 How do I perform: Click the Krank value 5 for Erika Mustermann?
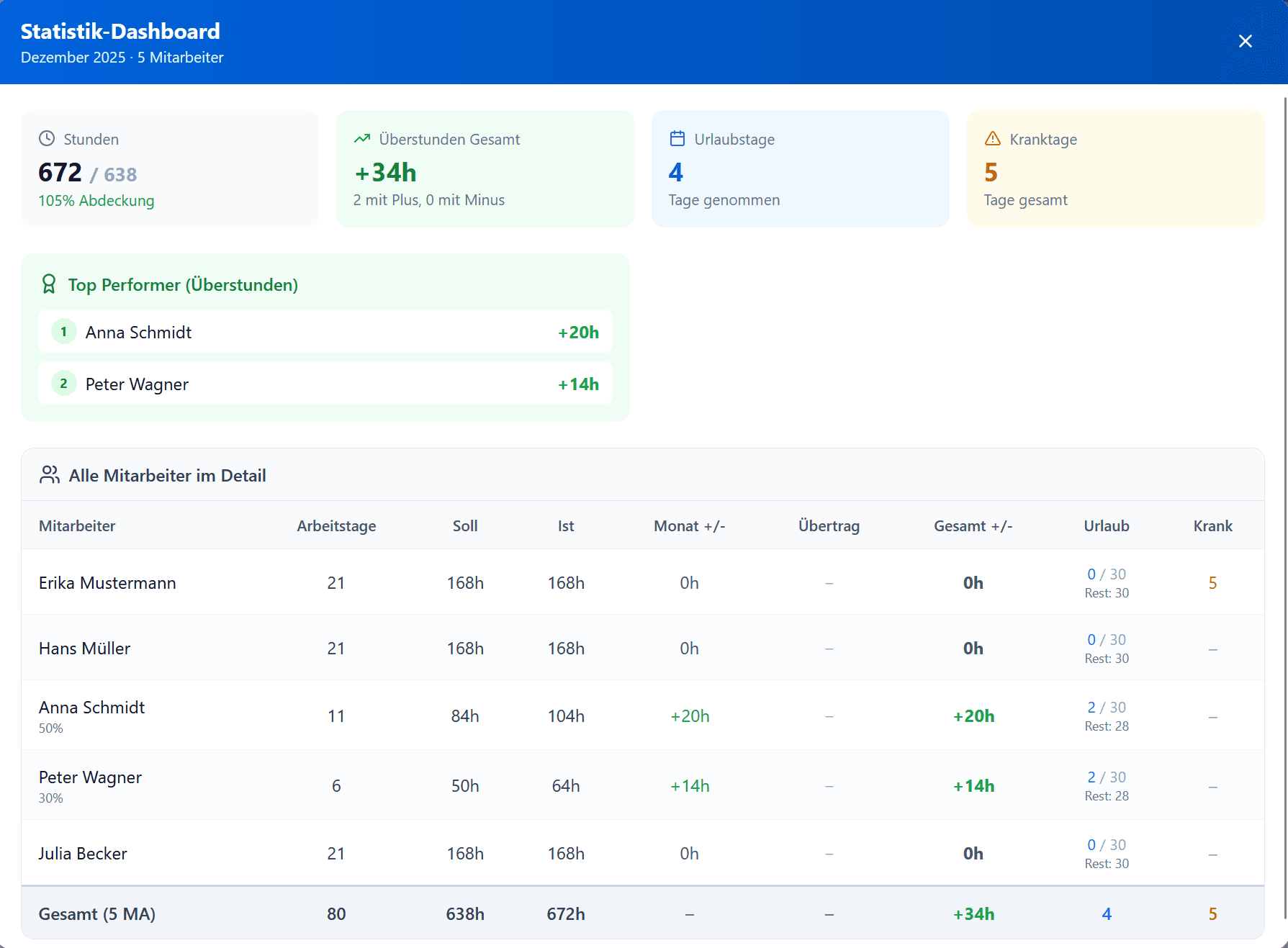1212,583
